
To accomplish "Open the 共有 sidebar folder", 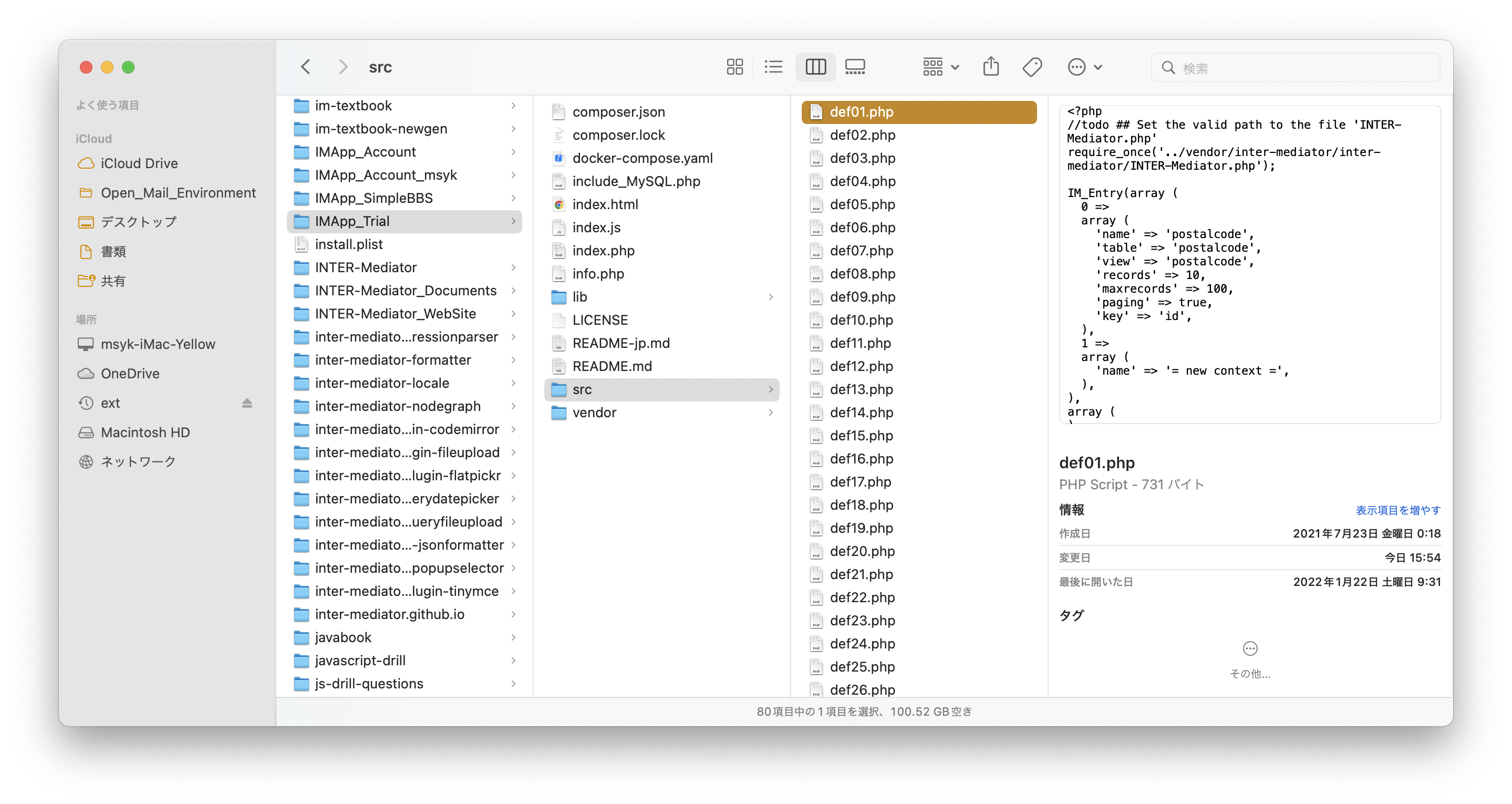I will click(x=113, y=280).
